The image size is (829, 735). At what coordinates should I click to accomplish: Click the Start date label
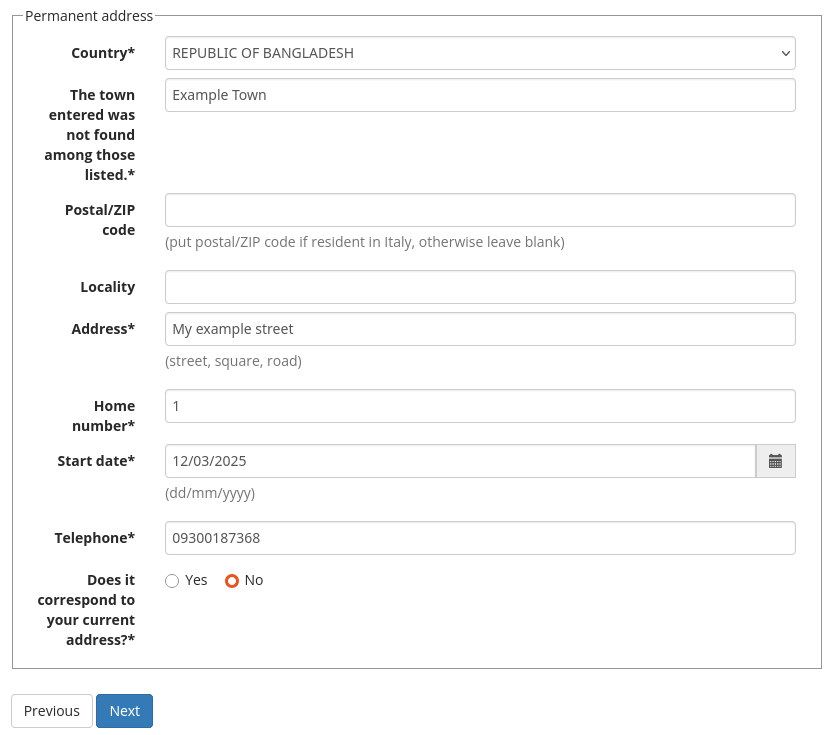pos(96,461)
